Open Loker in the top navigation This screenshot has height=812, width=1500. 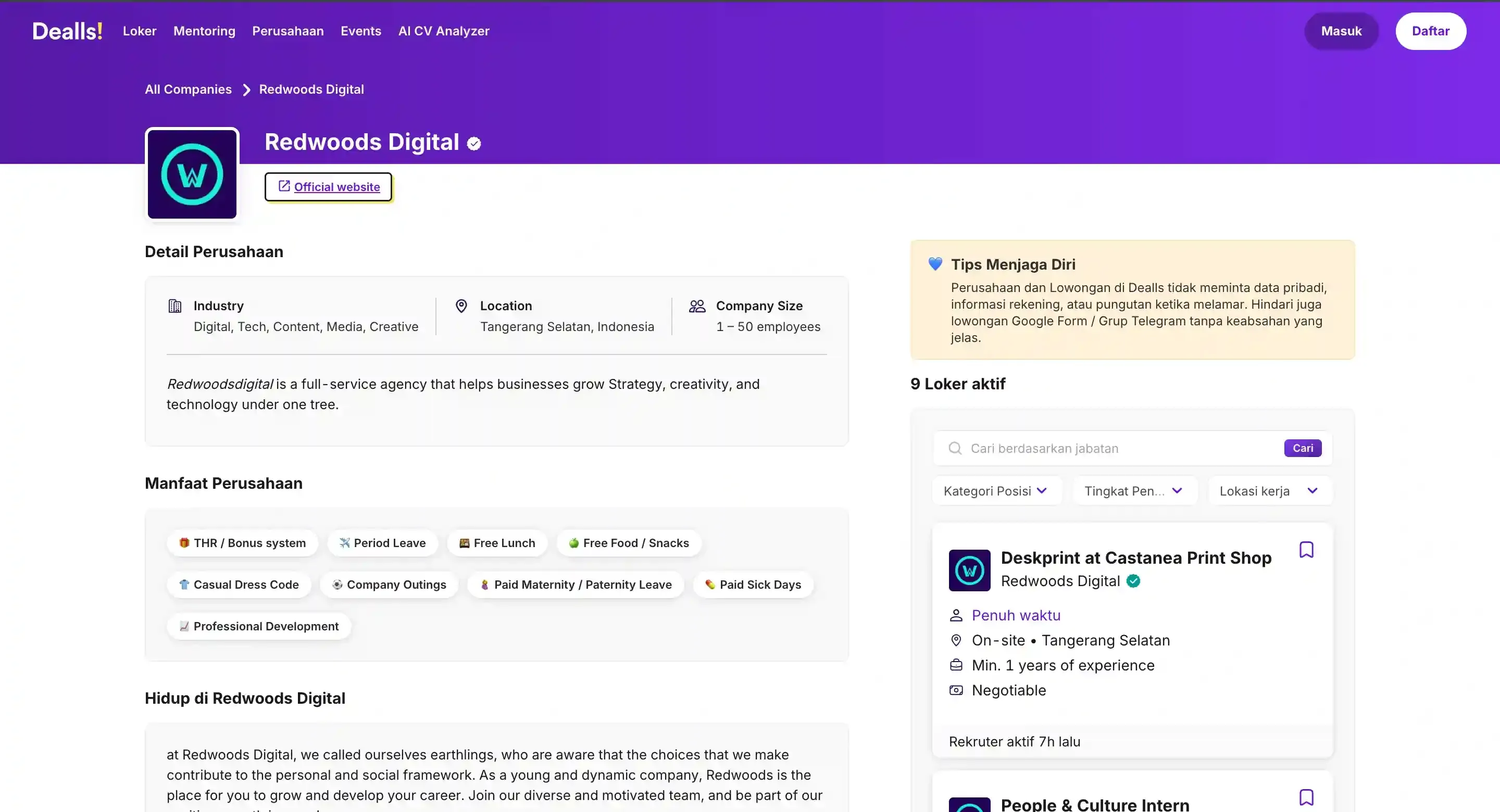point(140,31)
